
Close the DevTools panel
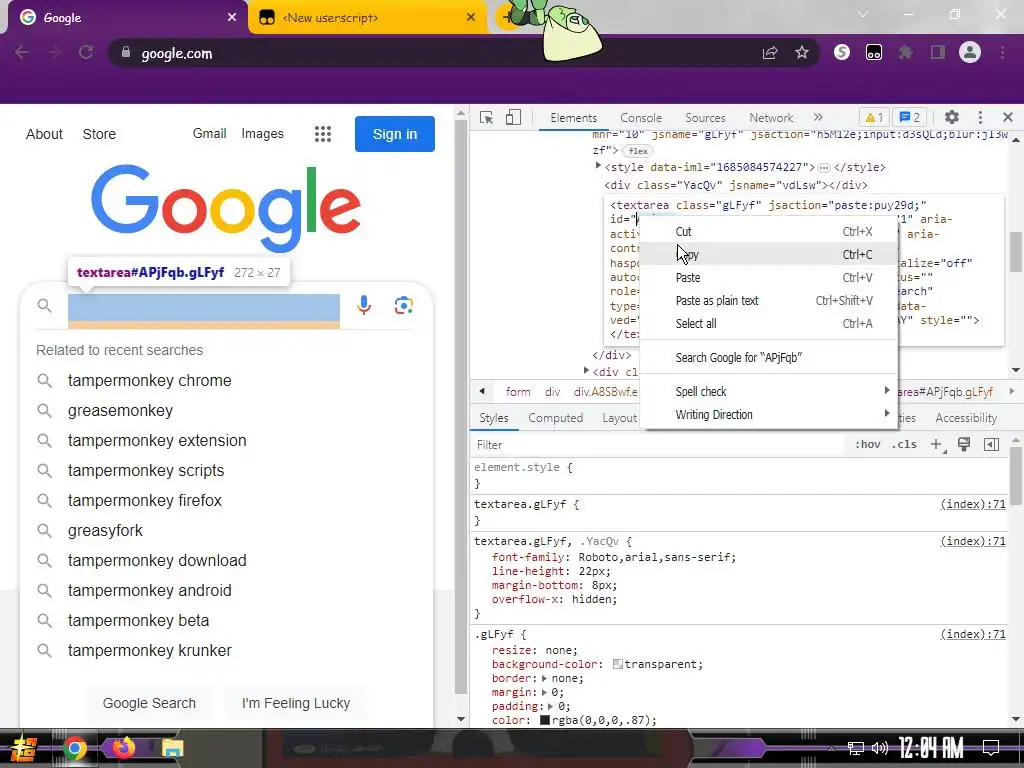(1008, 118)
